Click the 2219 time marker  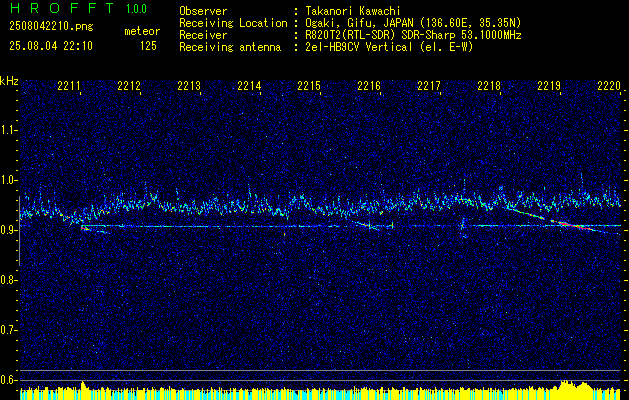(549, 86)
